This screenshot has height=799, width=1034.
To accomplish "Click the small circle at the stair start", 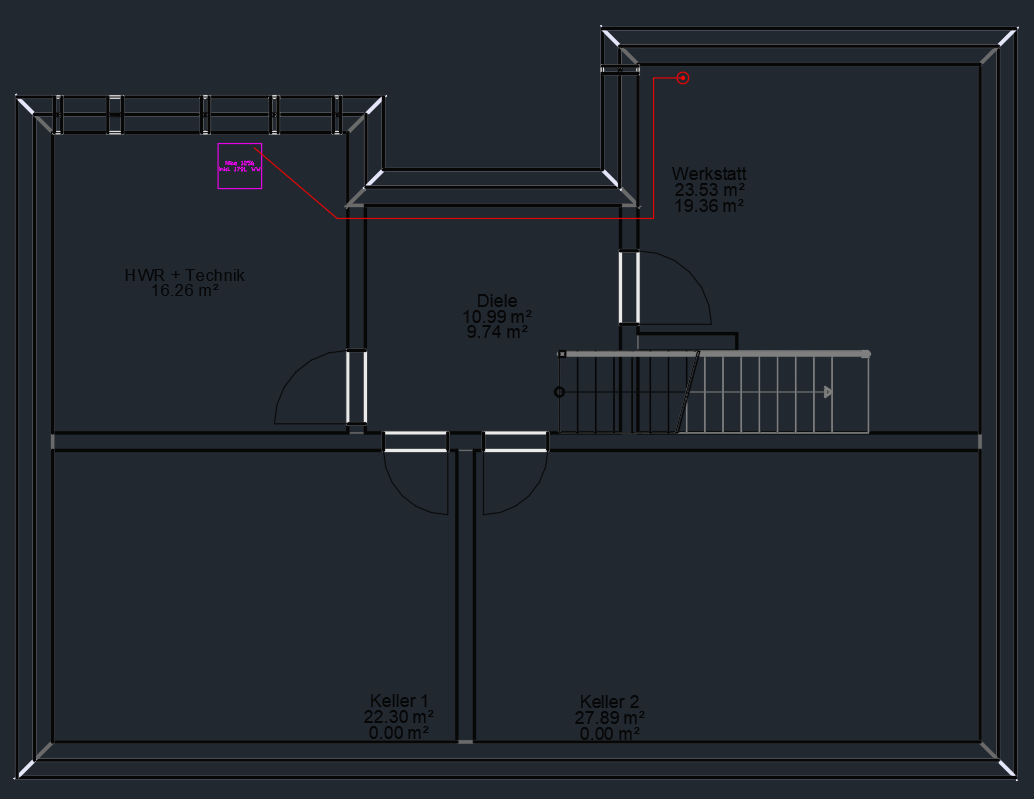I will 560,392.
